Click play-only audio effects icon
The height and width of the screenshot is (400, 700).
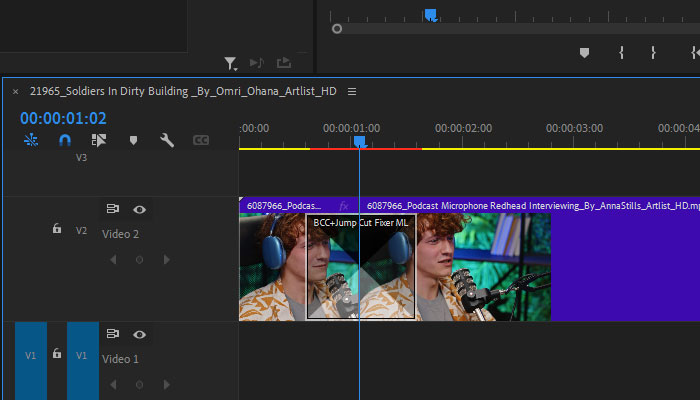coord(257,63)
